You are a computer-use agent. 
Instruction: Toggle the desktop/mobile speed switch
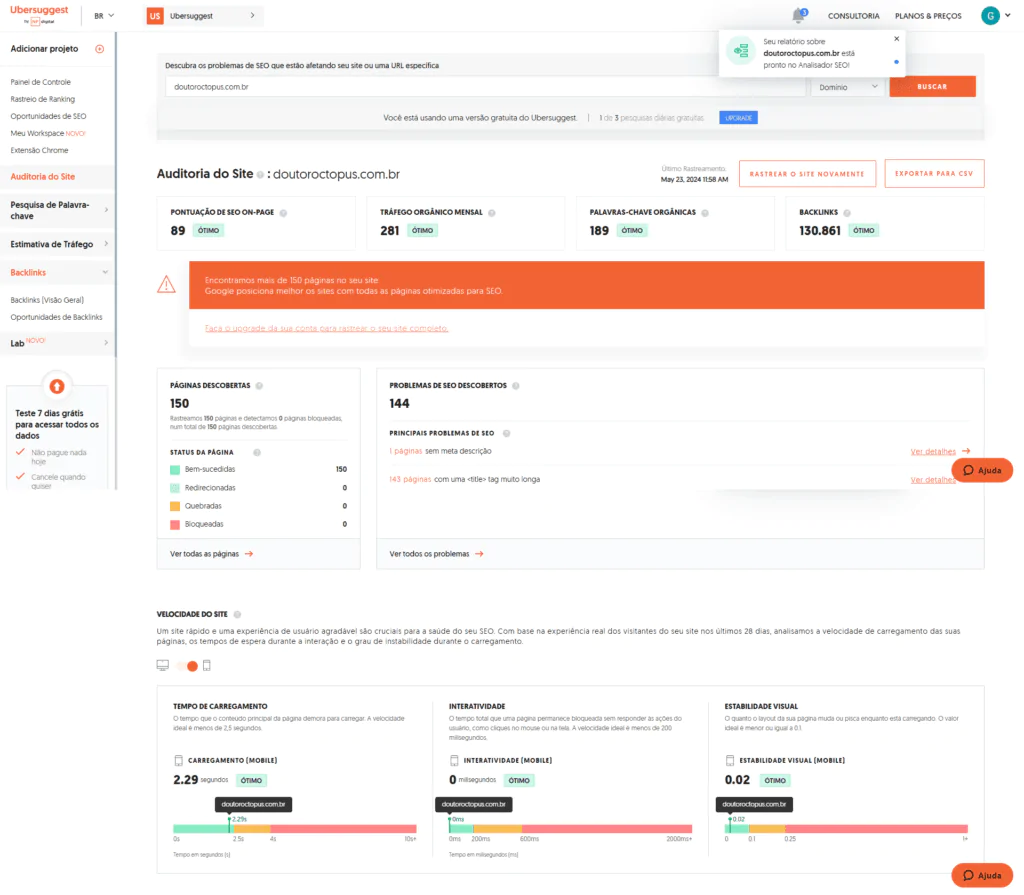(187, 665)
